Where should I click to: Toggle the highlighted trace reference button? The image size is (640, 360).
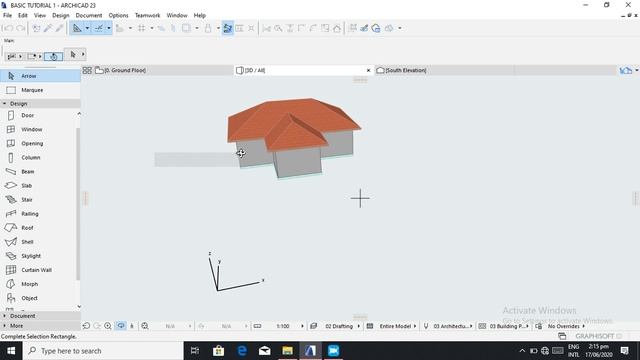[228, 28]
